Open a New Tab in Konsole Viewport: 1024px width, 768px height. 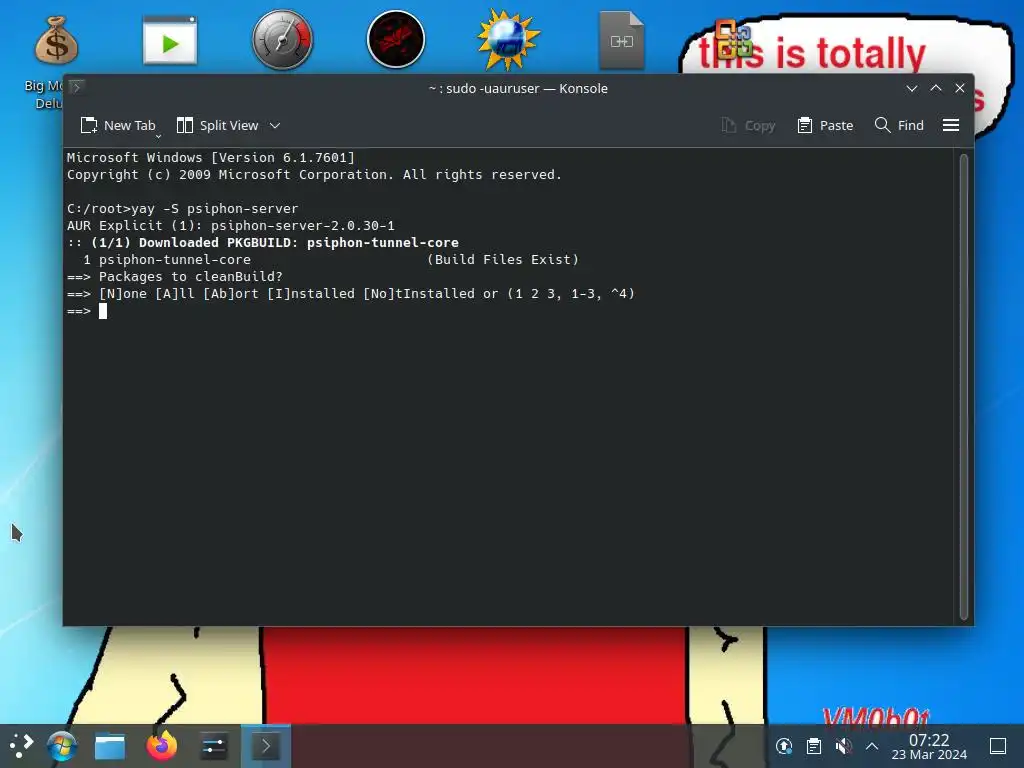pos(118,125)
